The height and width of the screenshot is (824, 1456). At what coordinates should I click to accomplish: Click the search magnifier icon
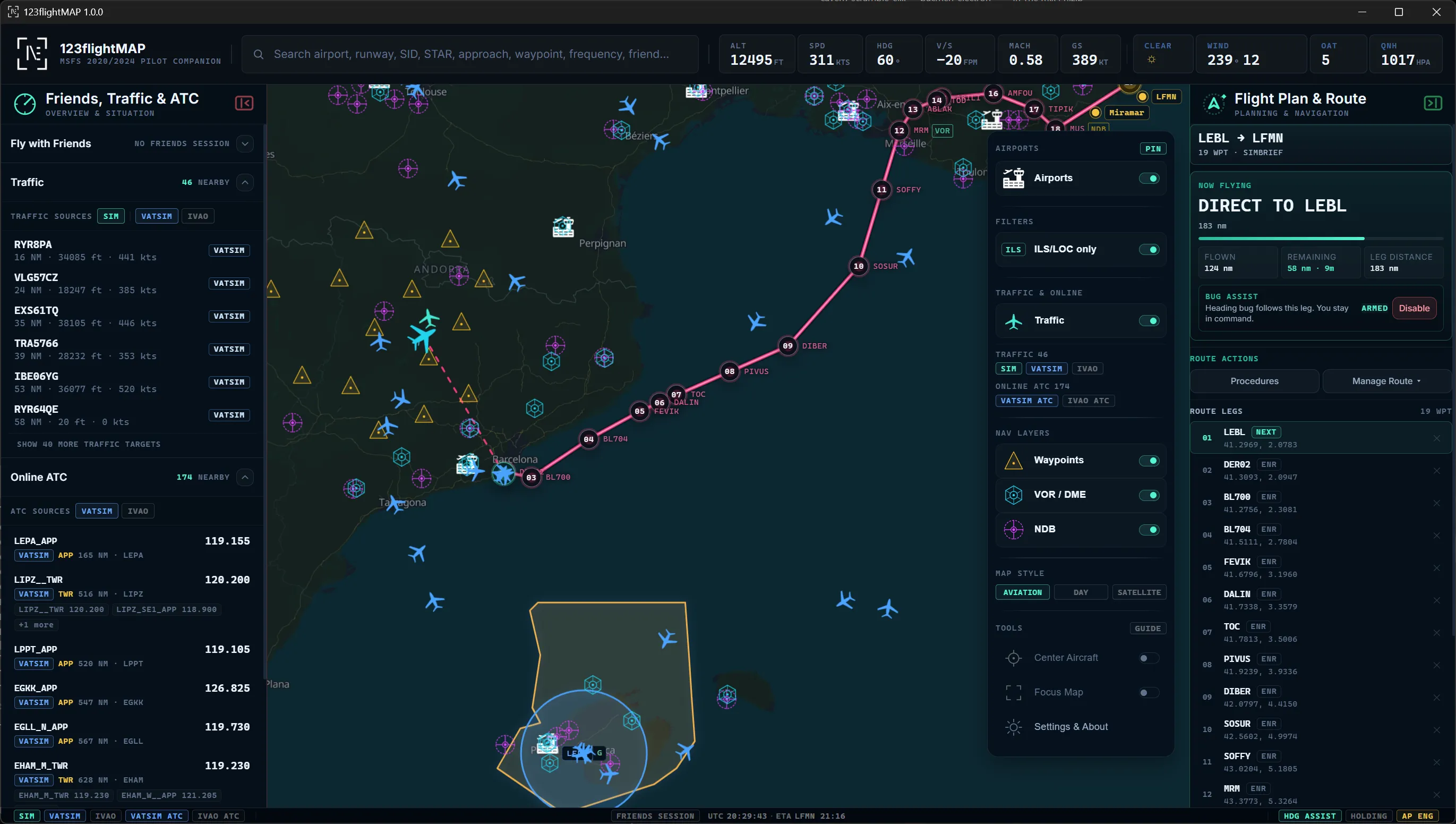(x=259, y=54)
